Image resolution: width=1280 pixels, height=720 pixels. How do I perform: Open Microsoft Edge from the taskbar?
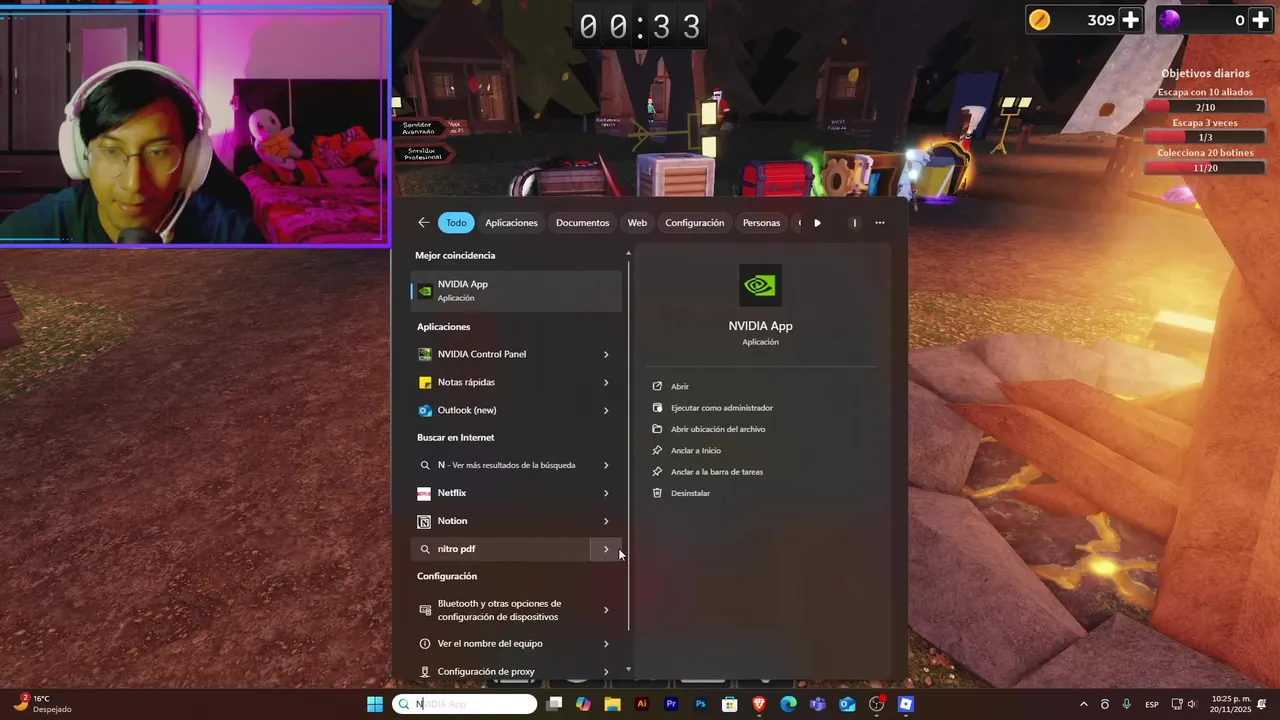point(788,704)
